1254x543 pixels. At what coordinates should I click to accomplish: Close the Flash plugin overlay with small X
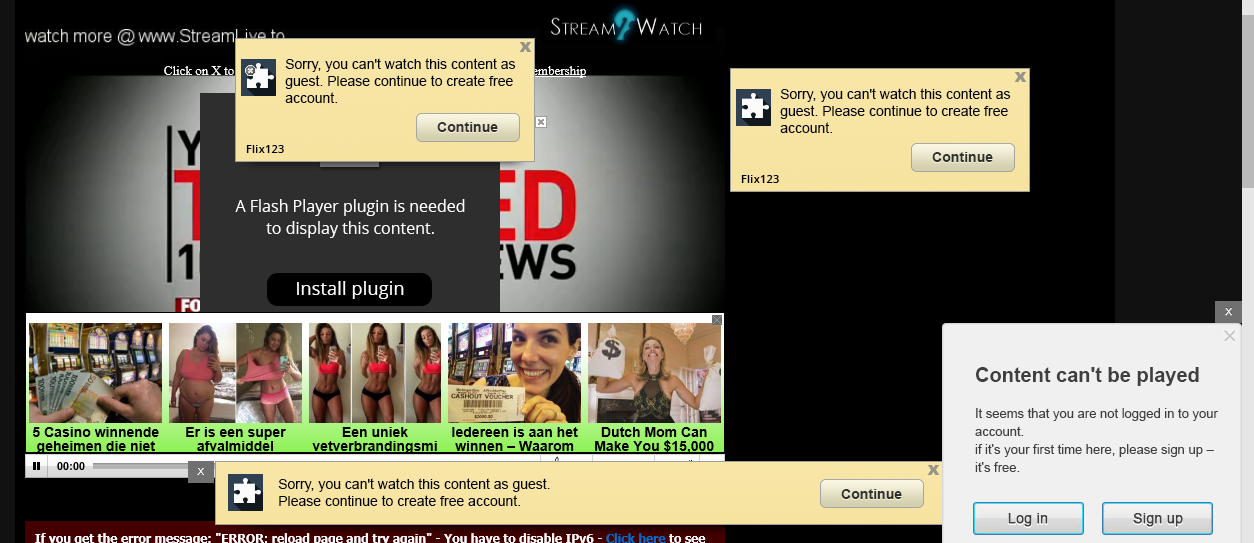(541, 122)
